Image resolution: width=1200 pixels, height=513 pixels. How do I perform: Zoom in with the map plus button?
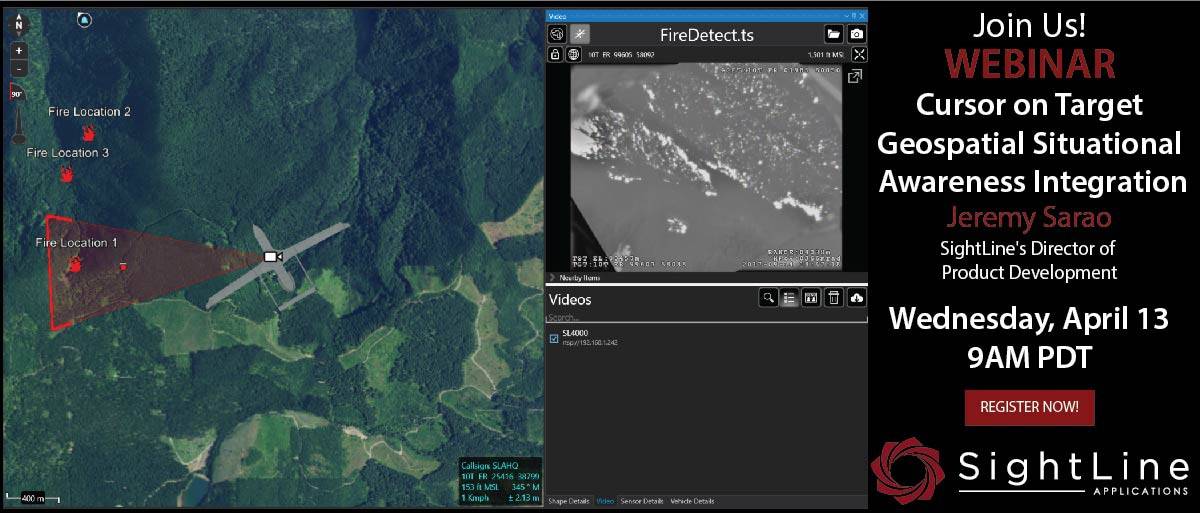click(x=19, y=50)
